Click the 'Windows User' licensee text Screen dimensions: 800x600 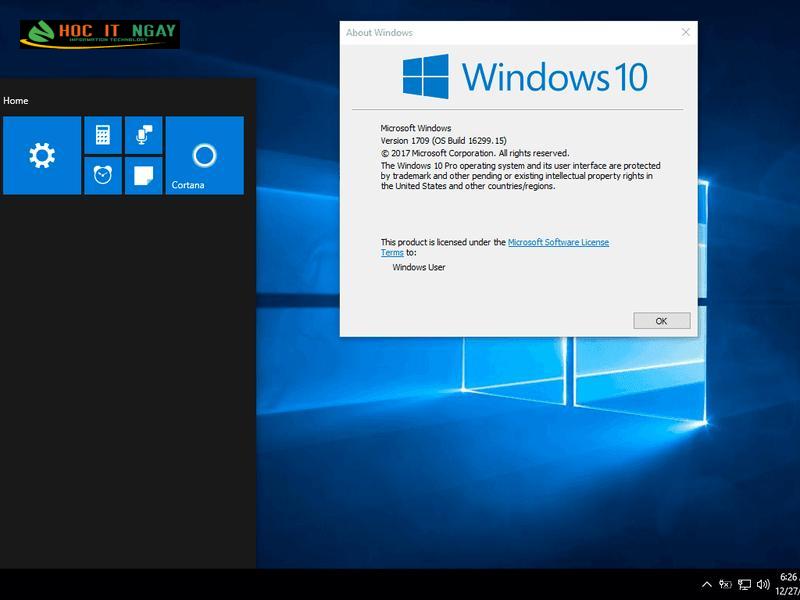click(419, 267)
